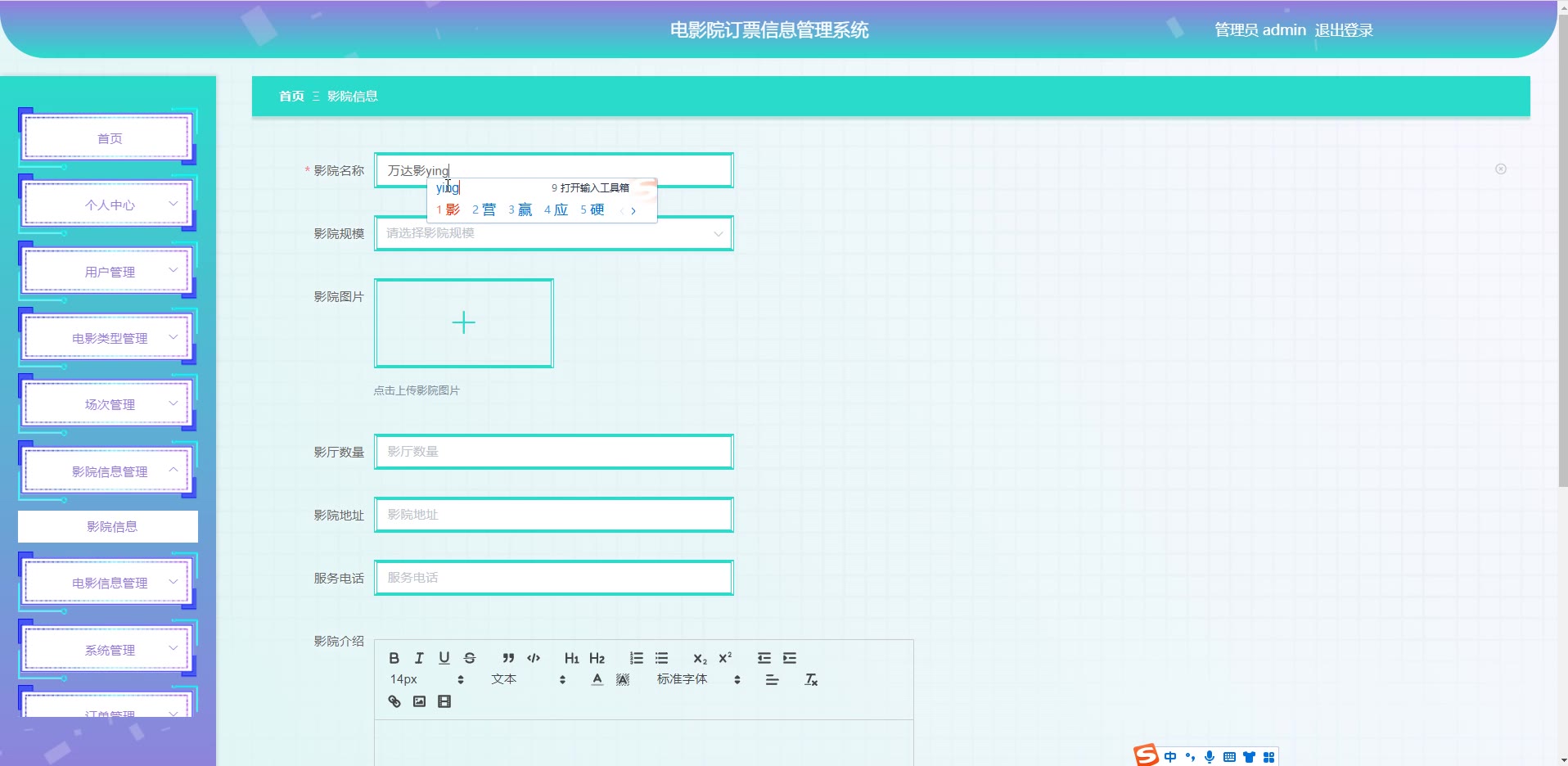The height and width of the screenshot is (766, 1568).
Task: Open the 影院规模 select dropdown
Action: 554,233
